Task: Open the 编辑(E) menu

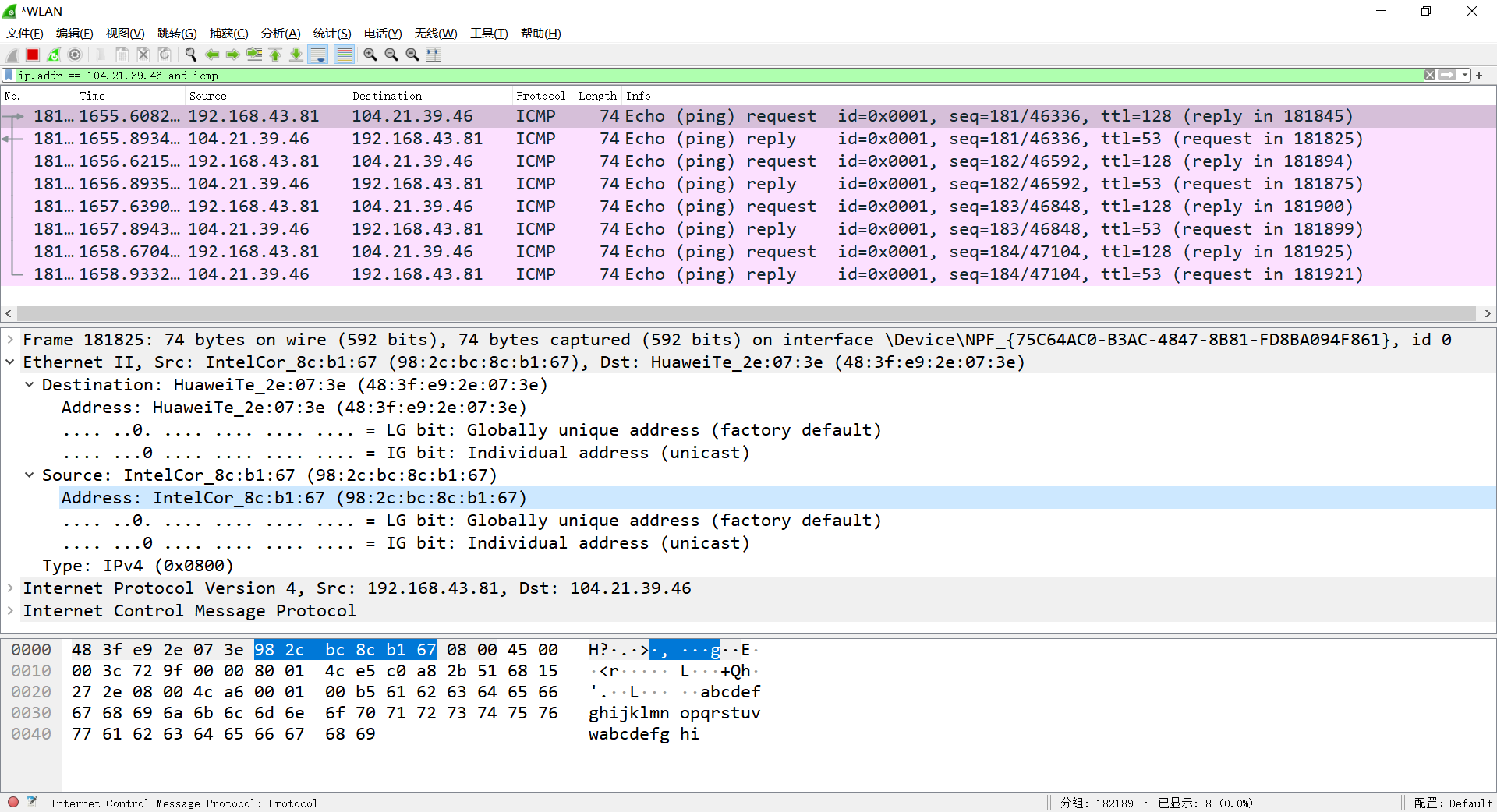Action: pos(74,34)
